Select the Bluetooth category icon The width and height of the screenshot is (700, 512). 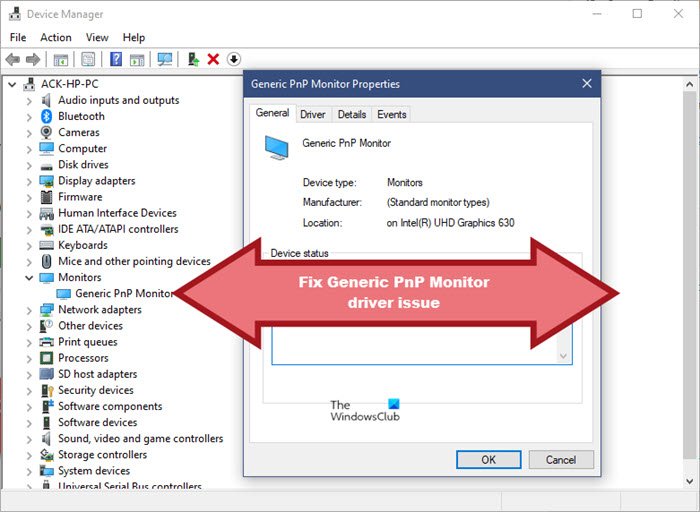pyautogui.click(x=46, y=117)
